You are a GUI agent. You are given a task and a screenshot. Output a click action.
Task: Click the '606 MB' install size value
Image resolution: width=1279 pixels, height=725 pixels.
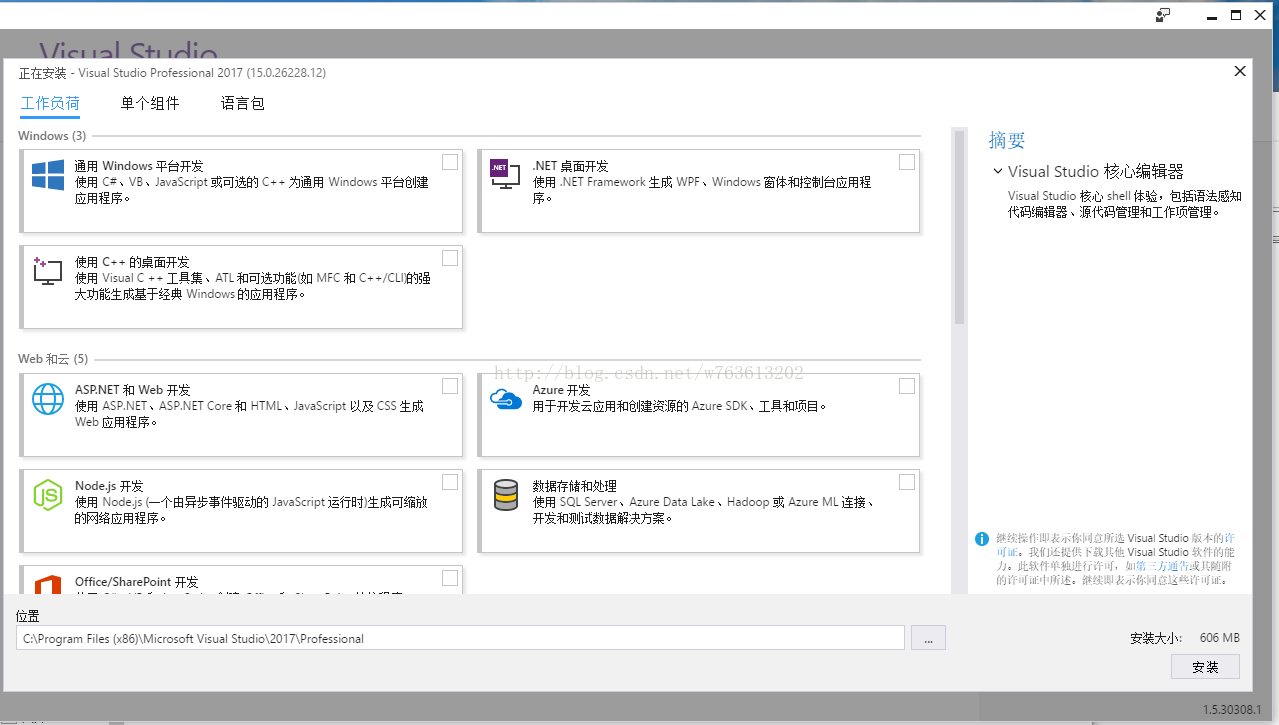tap(1220, 638)
